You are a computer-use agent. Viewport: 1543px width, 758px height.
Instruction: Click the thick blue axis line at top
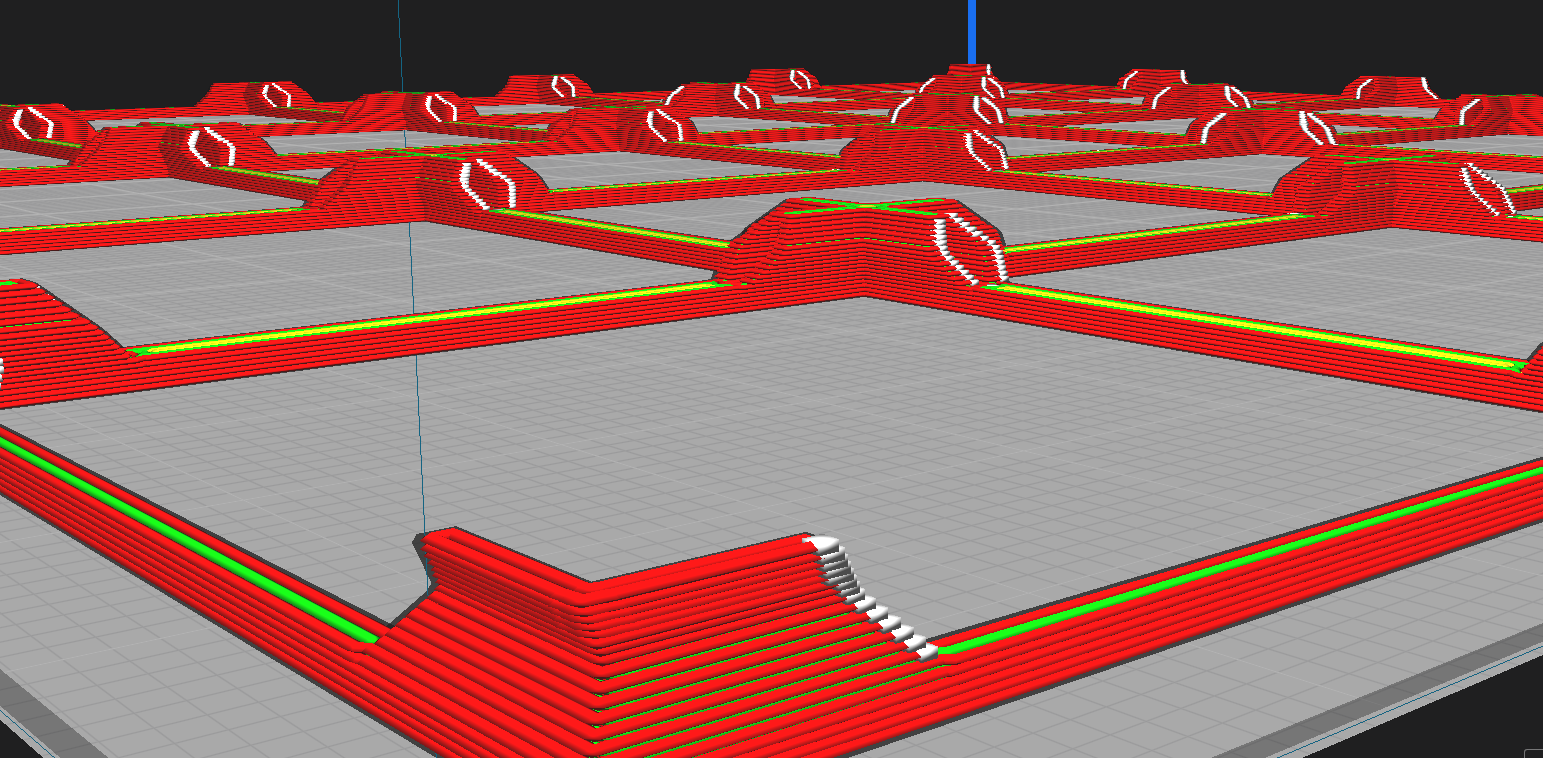971,32
